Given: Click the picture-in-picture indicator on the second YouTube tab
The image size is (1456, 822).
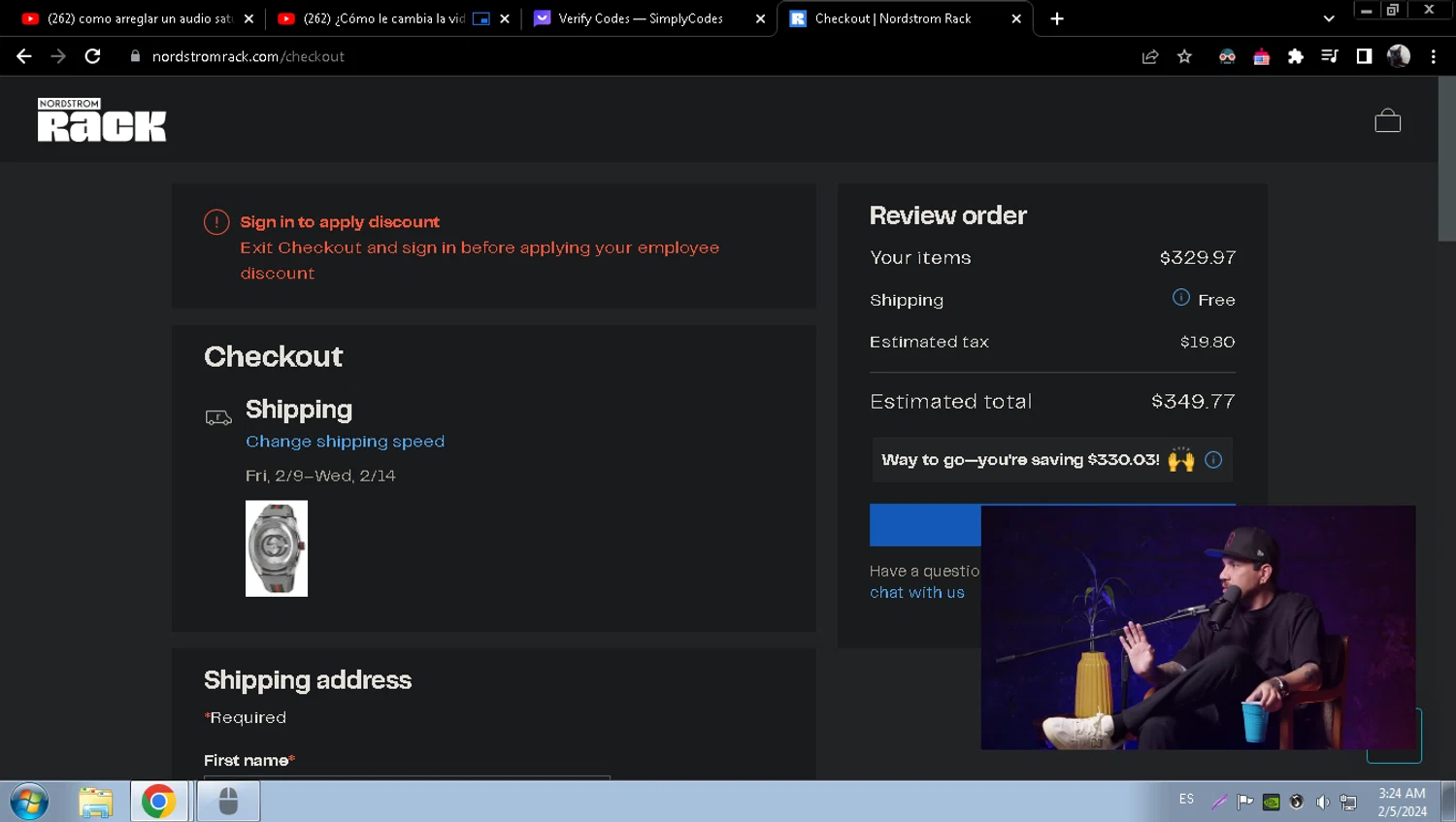Looking at the screenshot, I should (x=481, y=18).
